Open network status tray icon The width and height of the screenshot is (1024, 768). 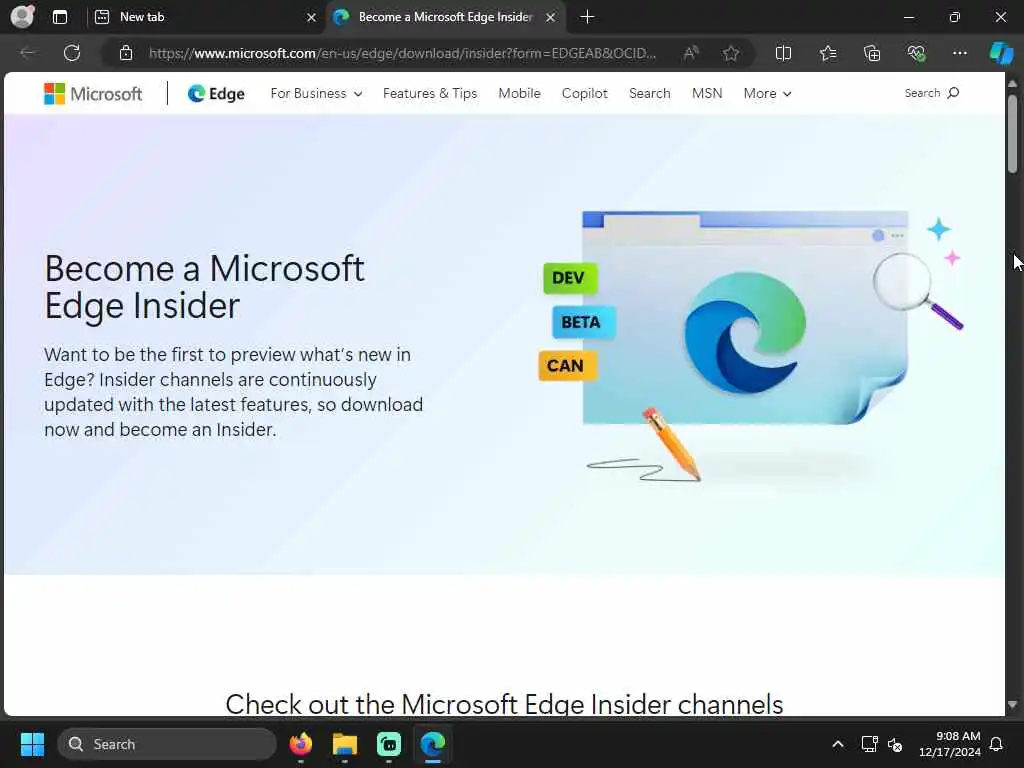tap(869, 744)
